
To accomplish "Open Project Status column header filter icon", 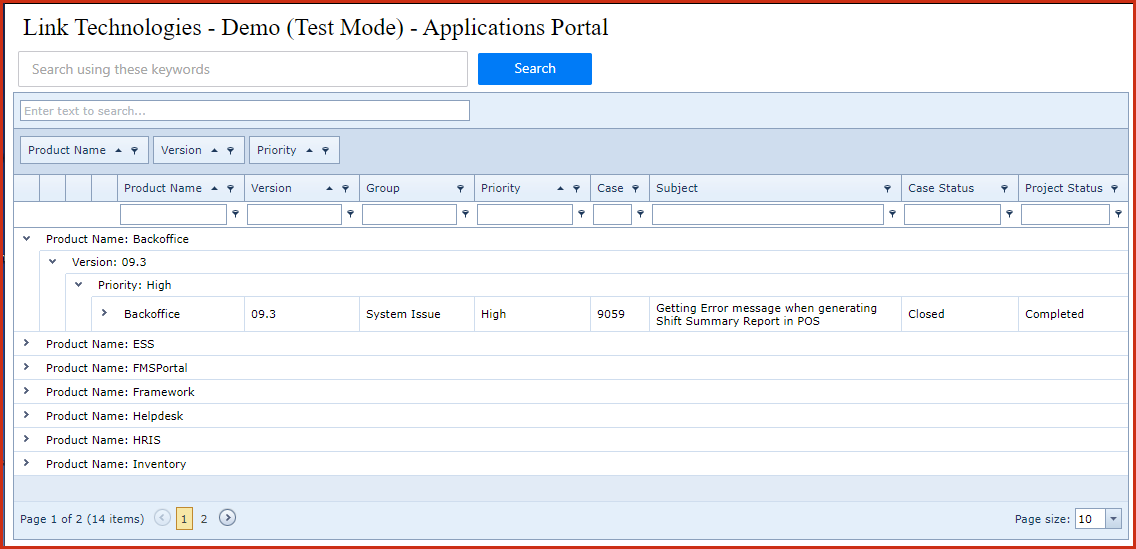I will 1115,188.
